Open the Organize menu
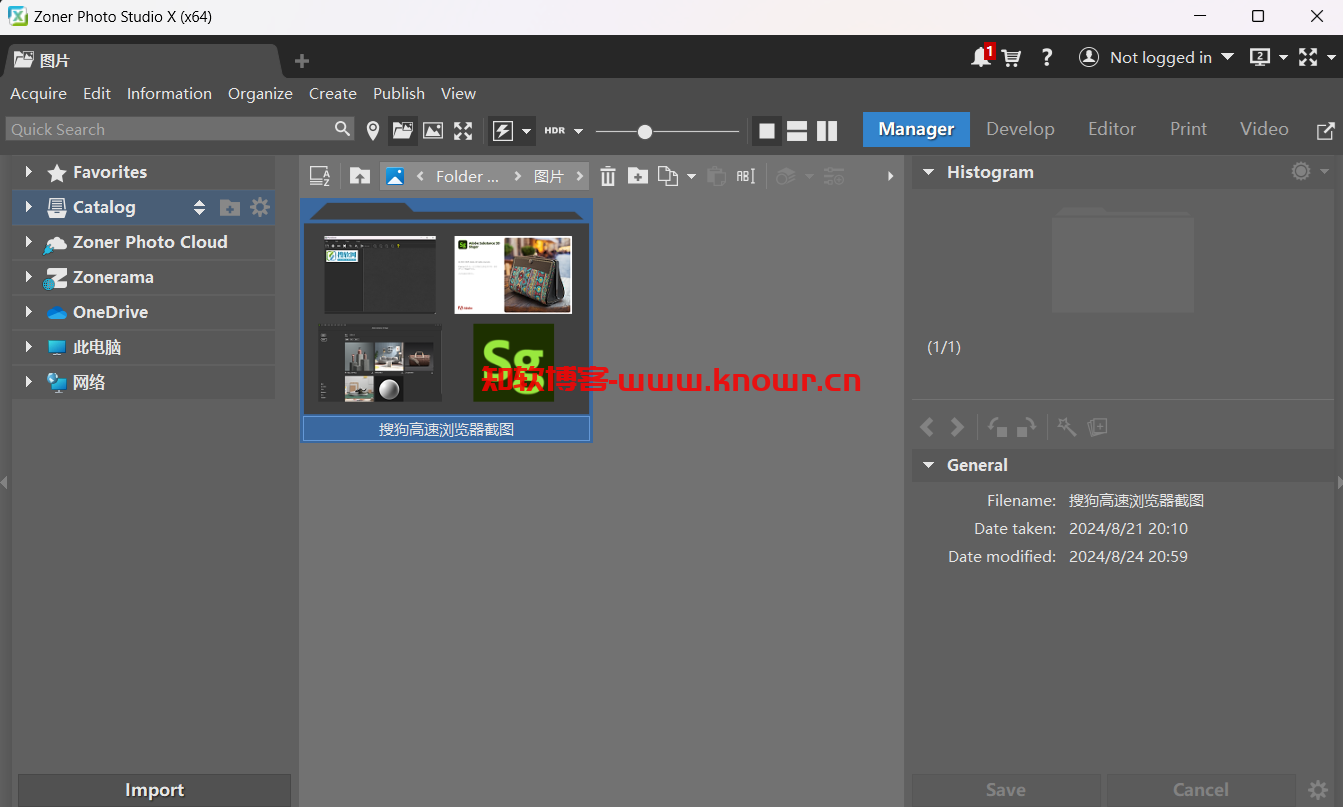The width and height of the screenshot is (1343, 807). click(x=260, y=93)
